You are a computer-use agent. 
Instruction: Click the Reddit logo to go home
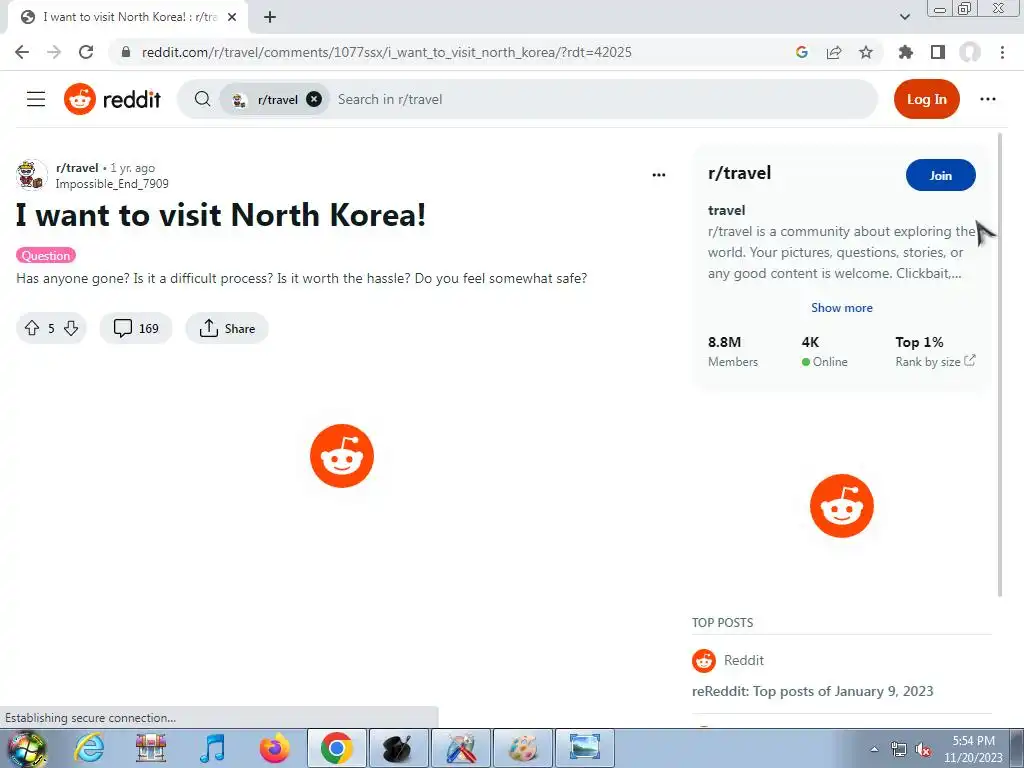pos(112,99)
